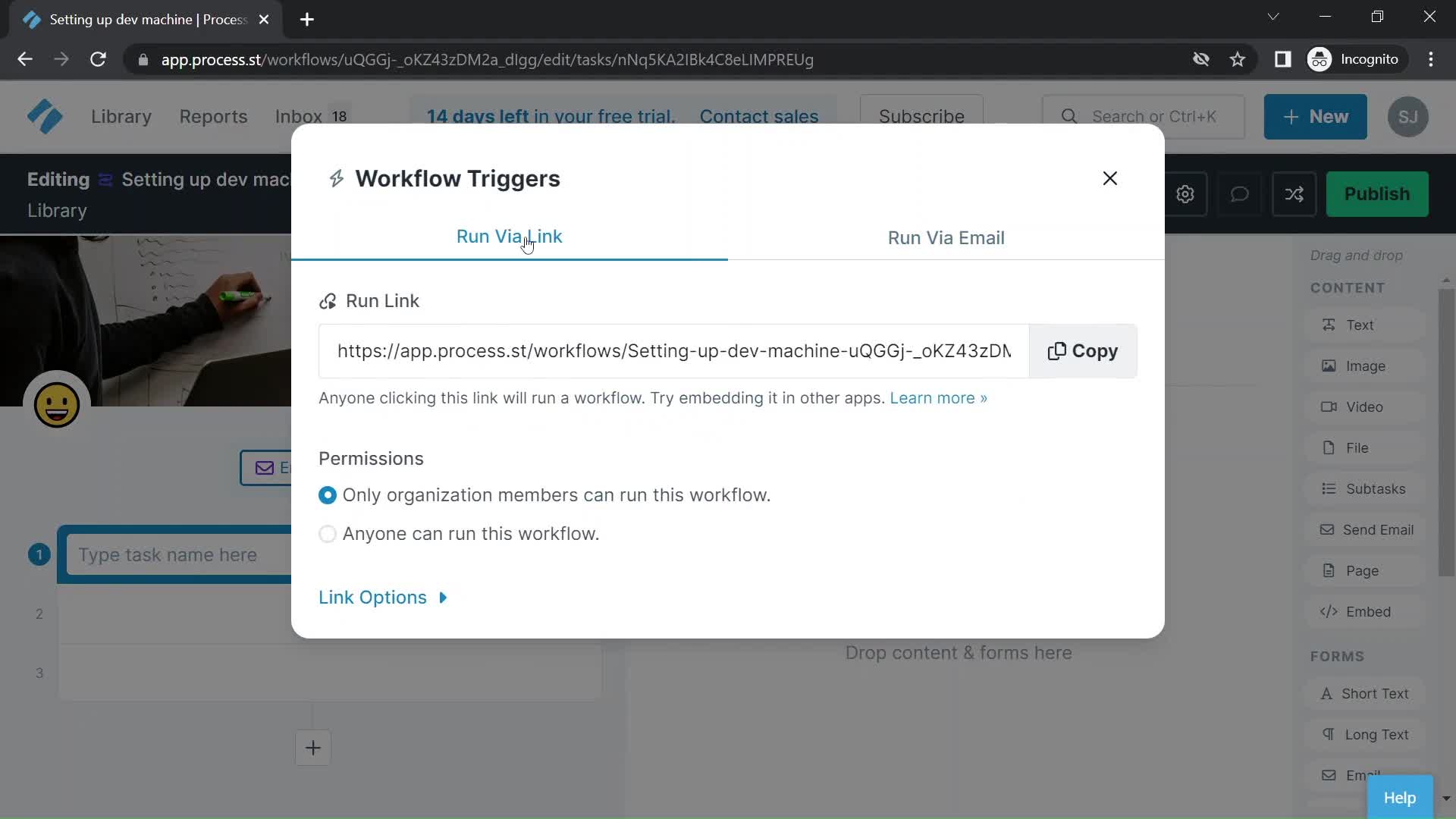
Task: Click the shuffle/randomize icon in toolbar
Action: pyautogui.click(x=1294, y=194)
